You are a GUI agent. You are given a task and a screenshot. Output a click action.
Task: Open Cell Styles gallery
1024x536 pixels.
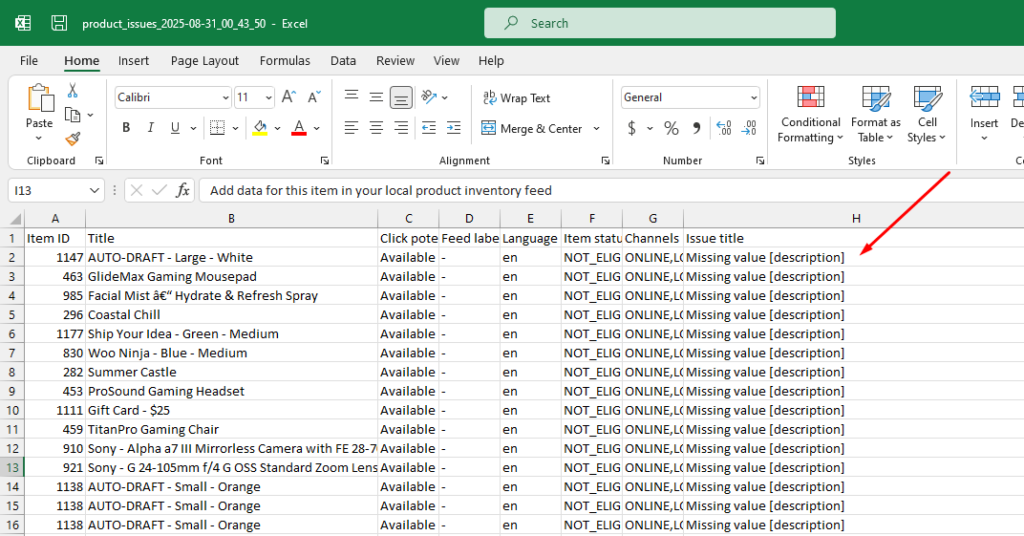click(x=927, y=114)
